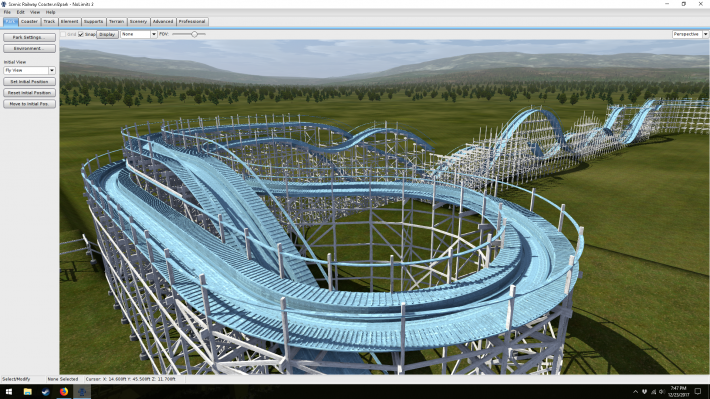The width and height of the screenshot is (710, 399).
Task: Click Move to Initial Pos. button
Action: pos(29,104)
